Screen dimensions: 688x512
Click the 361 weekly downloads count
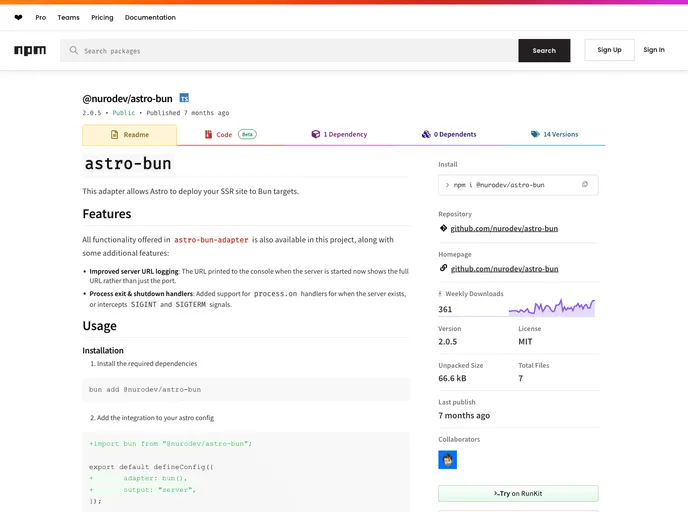(x=445, y=309)
